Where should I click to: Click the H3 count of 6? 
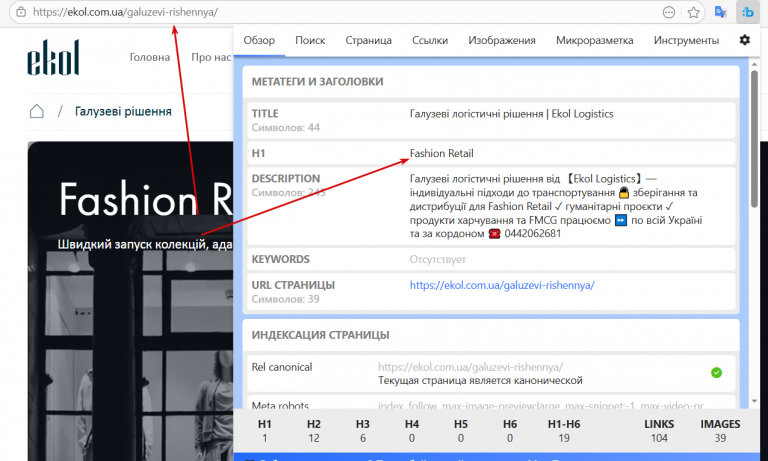(x=362, y=431)
